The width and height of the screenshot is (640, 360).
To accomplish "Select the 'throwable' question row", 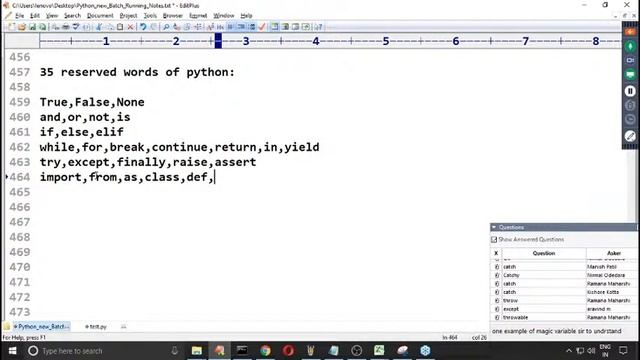I will coord(563,317).
